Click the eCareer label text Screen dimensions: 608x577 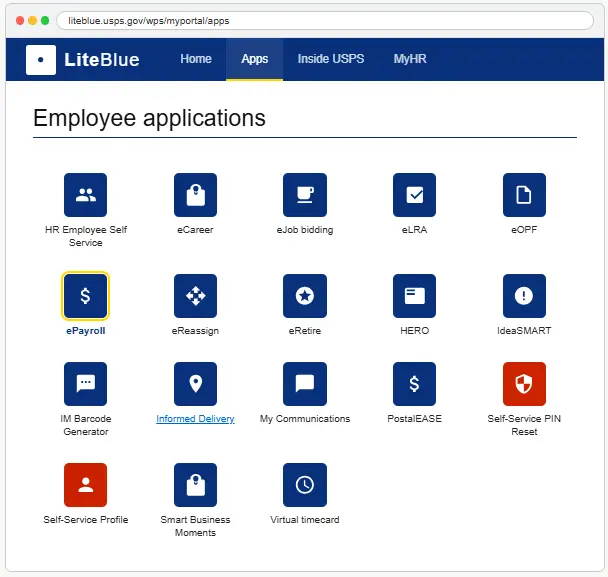coord(195,230)
